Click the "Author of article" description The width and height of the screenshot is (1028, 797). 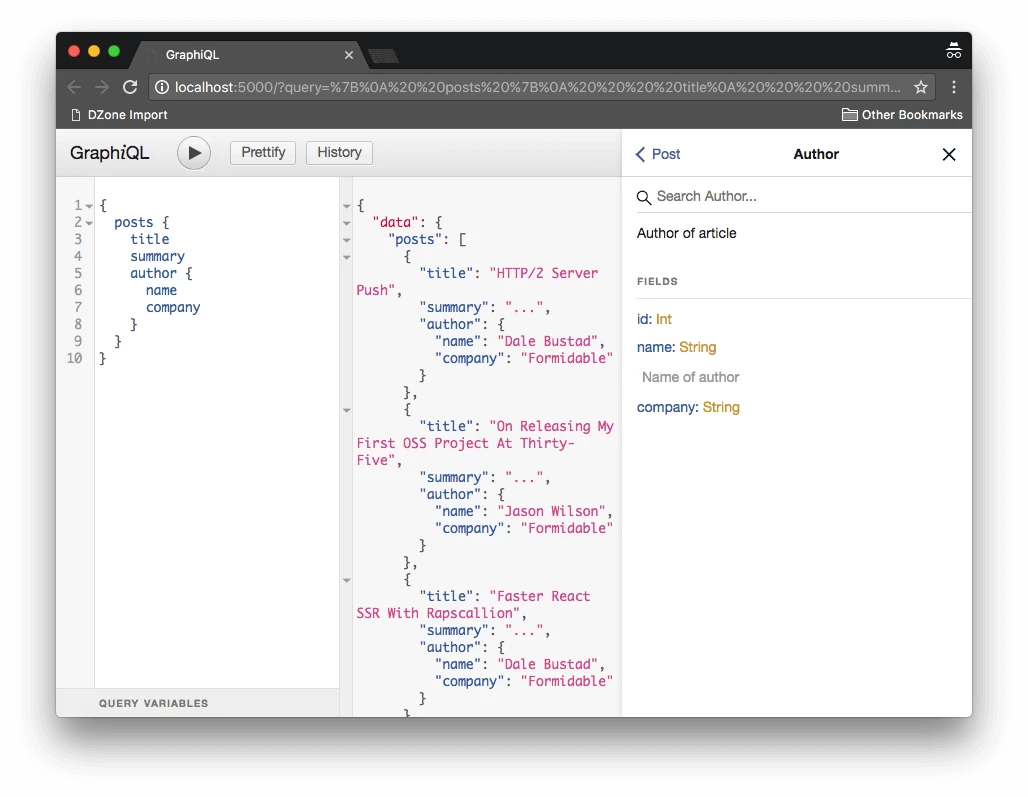(x=686, y=233)
